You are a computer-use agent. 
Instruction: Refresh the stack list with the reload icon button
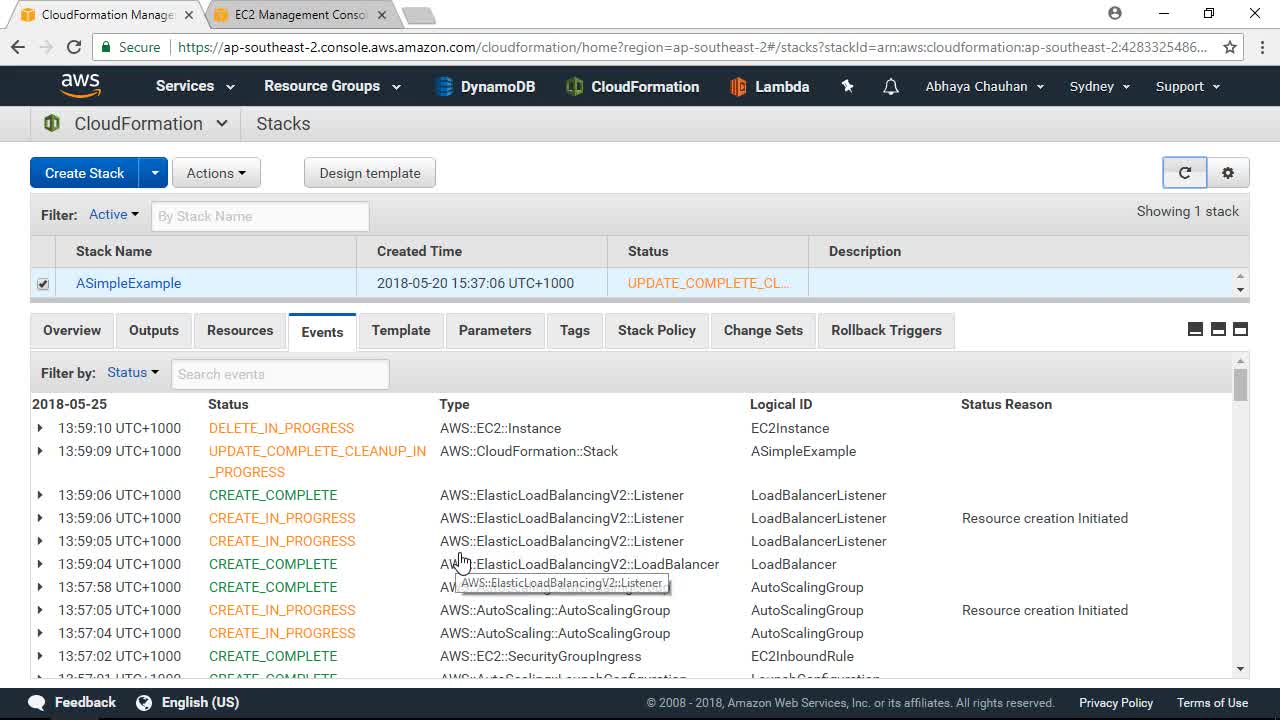coord(1185,173)
